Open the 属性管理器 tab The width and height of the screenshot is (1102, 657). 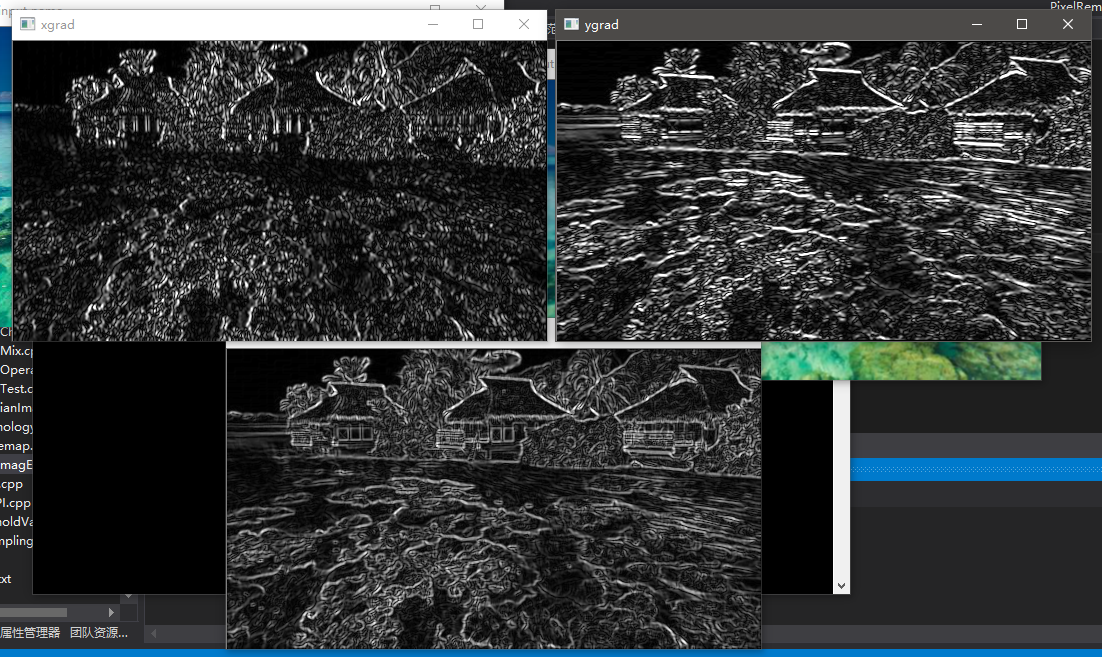[30, 632]
